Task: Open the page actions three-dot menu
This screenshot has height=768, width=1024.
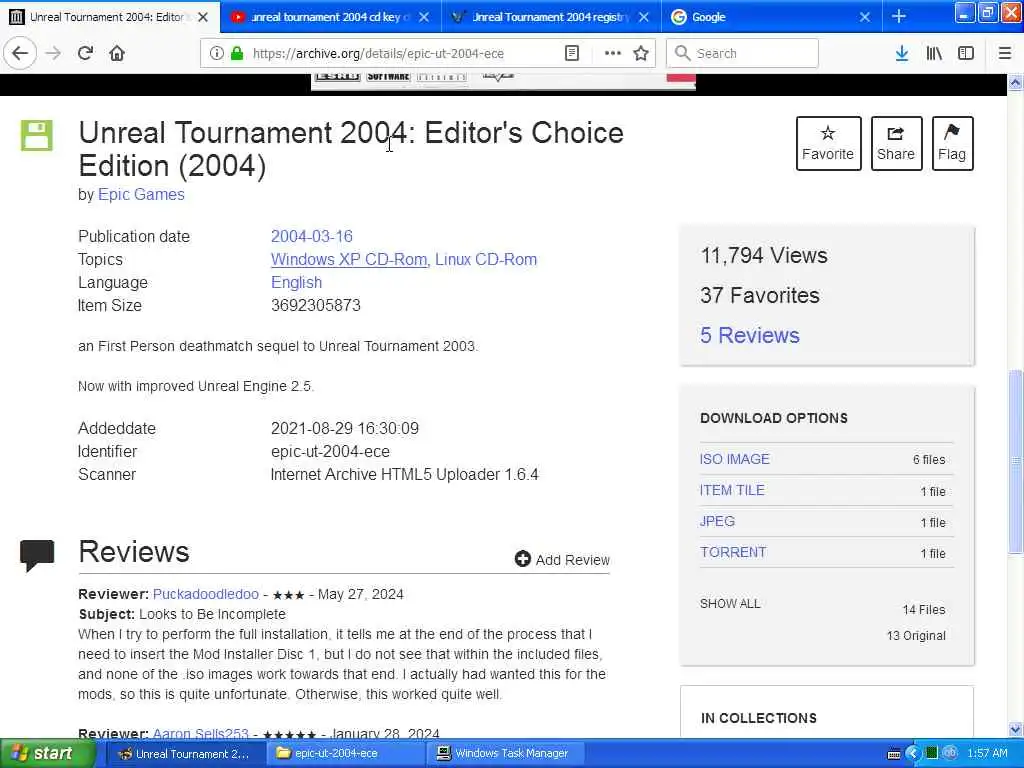Action: tap(613, 54)
